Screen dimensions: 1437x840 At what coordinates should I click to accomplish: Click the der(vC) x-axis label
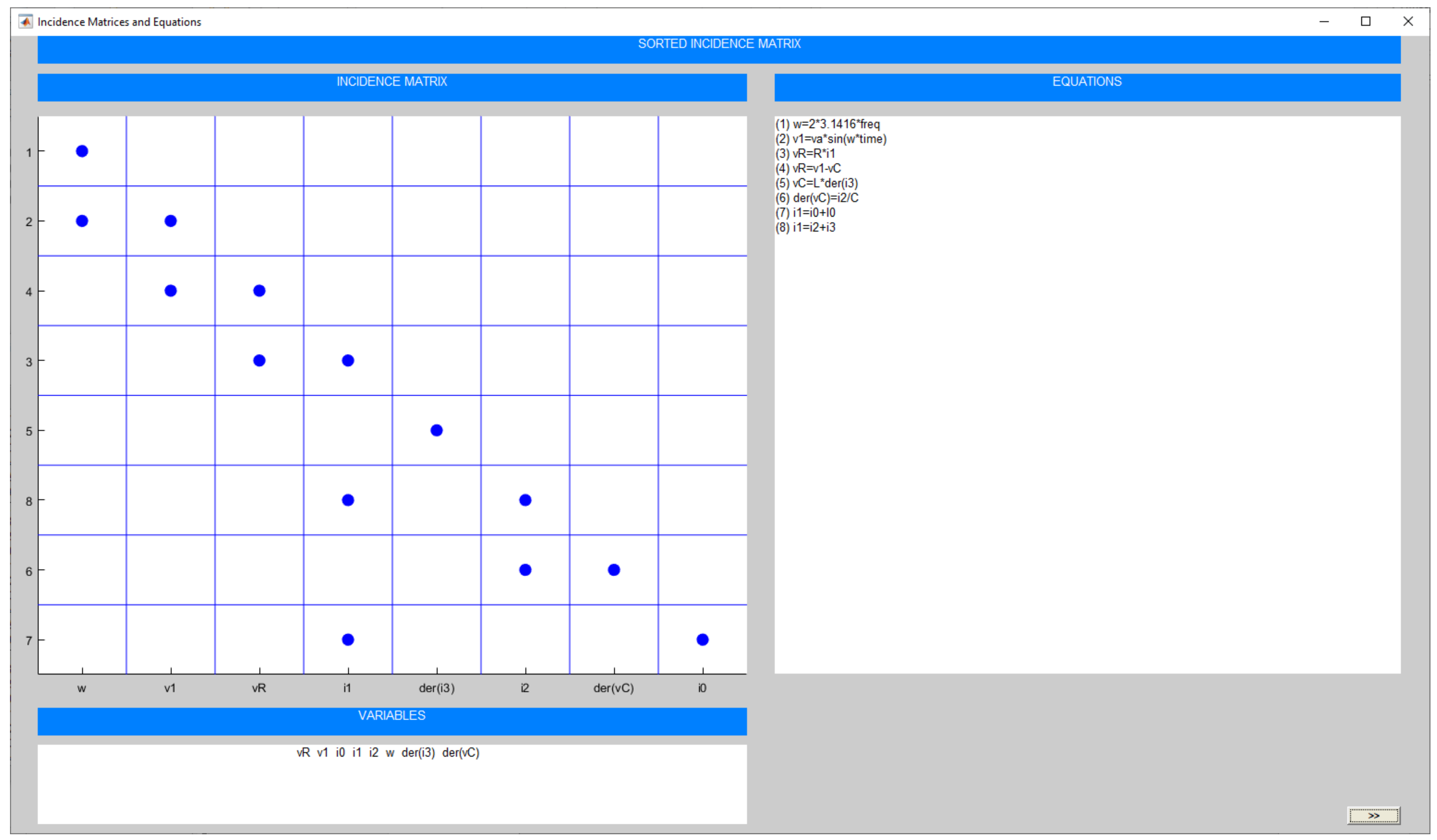pos(614,689)
